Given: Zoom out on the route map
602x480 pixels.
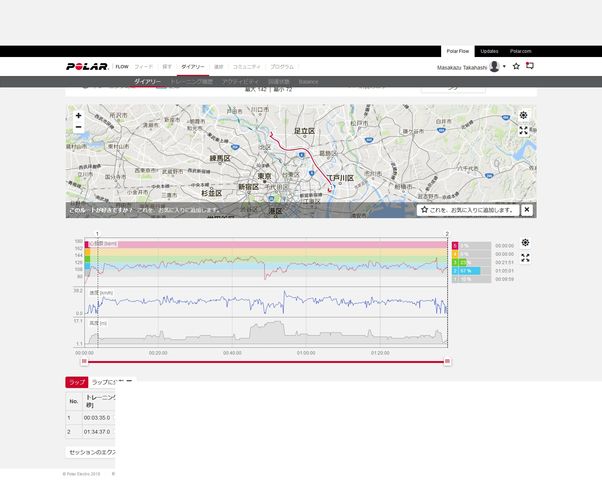Looking at the screenshot, I should [x=79, y=127].
